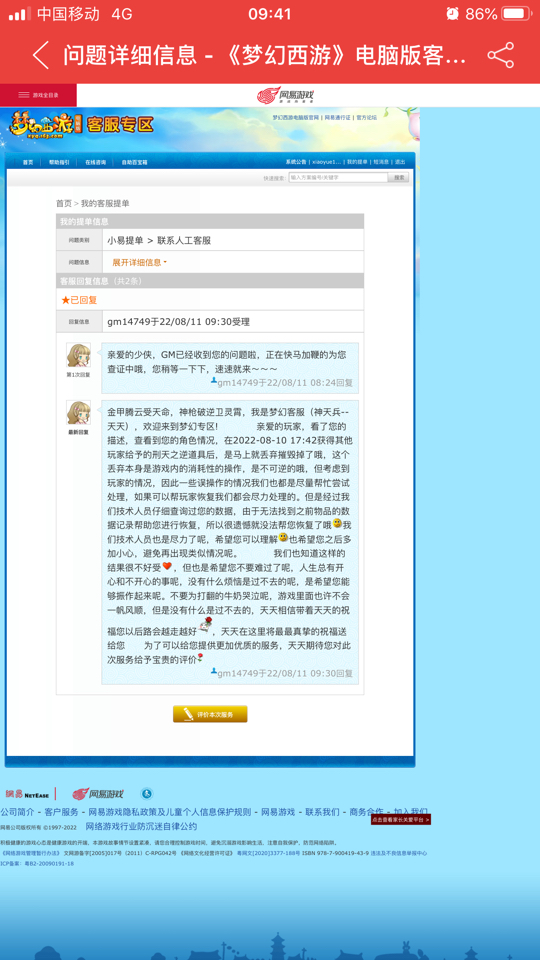Focus the 输入方案编号/关键字 search field
The height and width of the screenshot is (960, 540).
[339, 178]
